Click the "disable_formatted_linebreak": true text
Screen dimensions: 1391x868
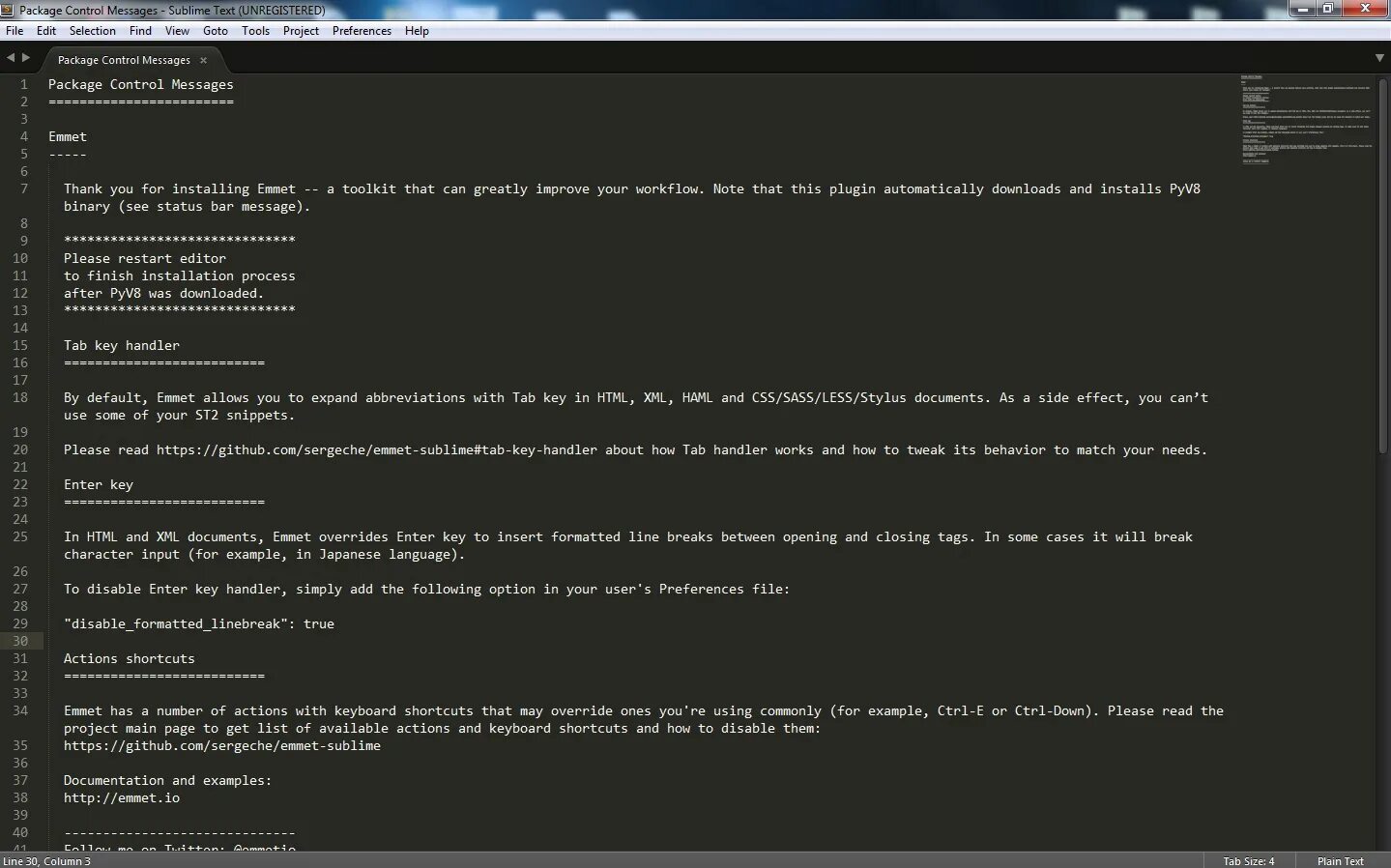point(199,623)
